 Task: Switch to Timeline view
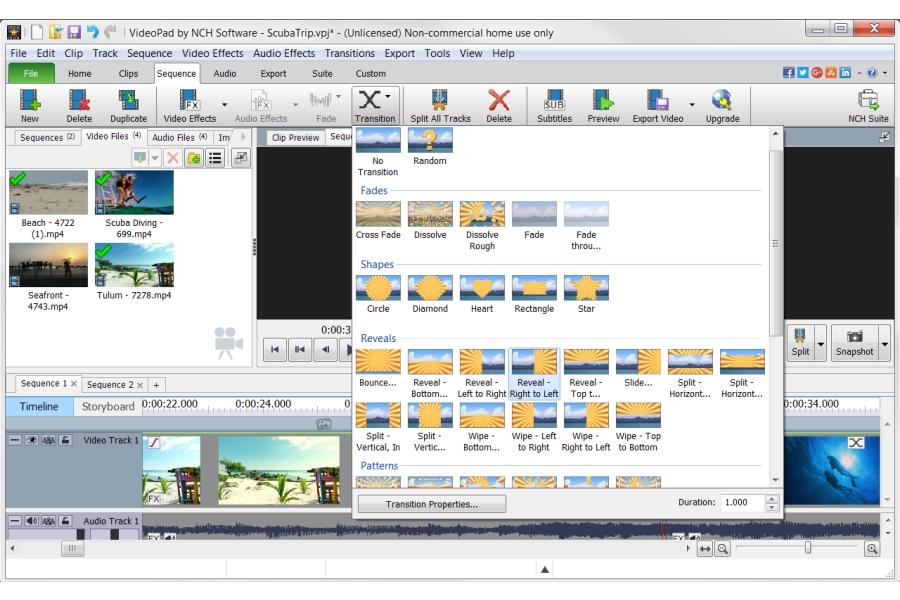click(39, 407)
